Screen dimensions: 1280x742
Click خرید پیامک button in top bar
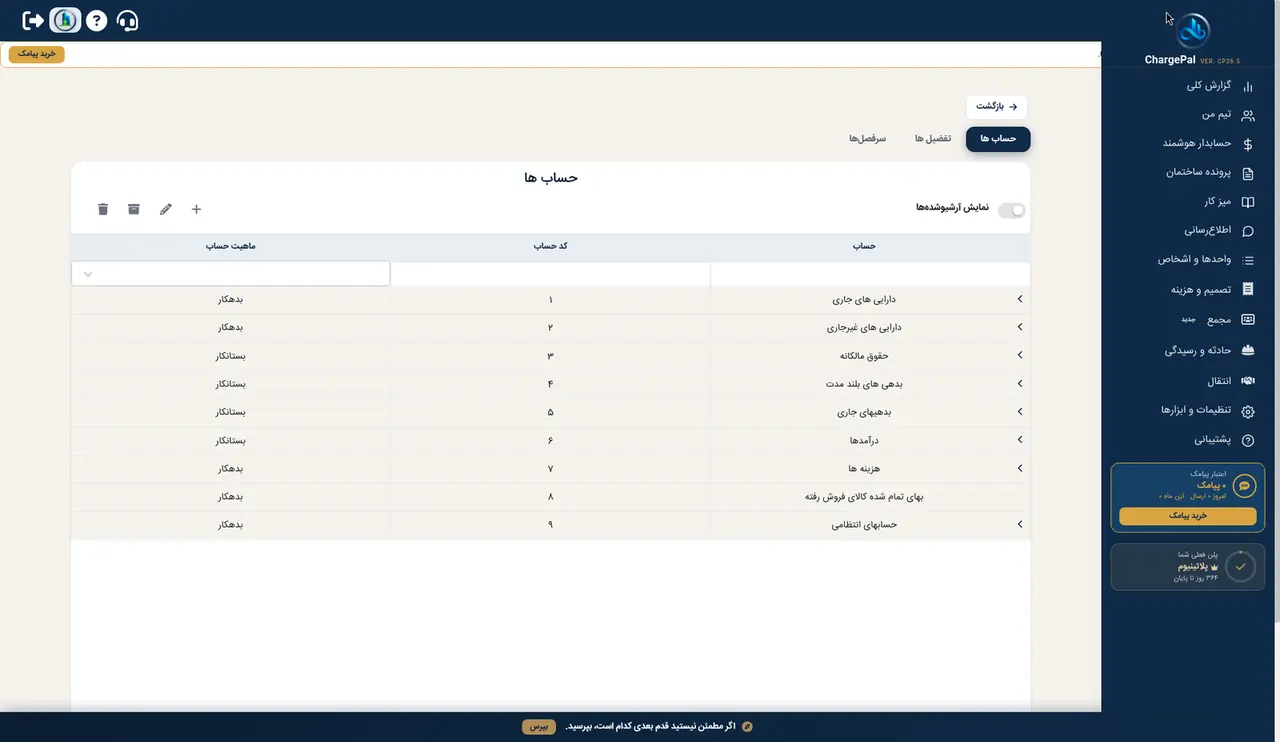37,54
